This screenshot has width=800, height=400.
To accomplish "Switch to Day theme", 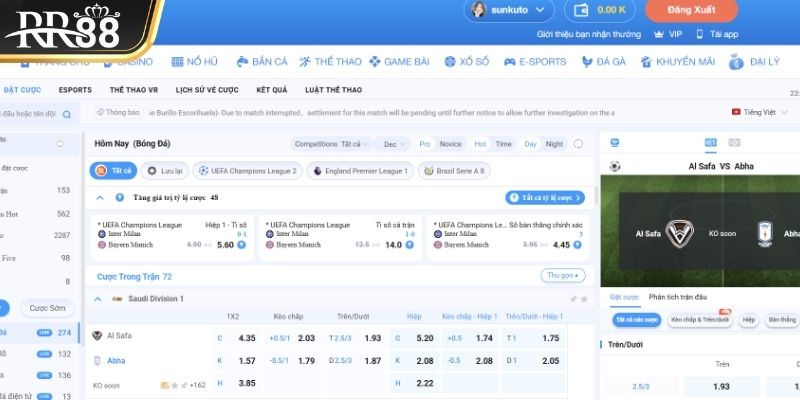I will pos(531,144).
